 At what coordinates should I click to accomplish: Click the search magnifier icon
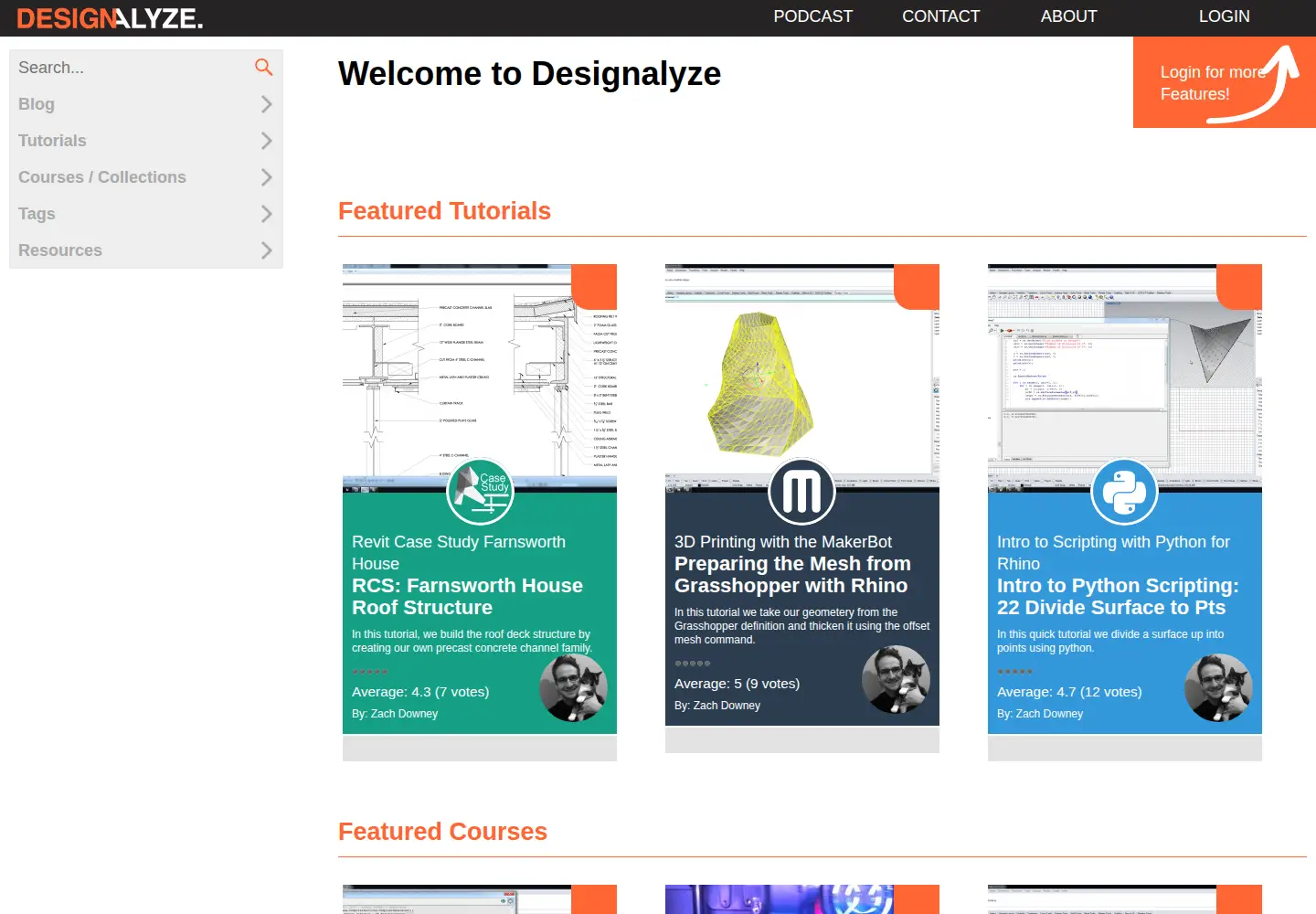click(x=263, y=67)
